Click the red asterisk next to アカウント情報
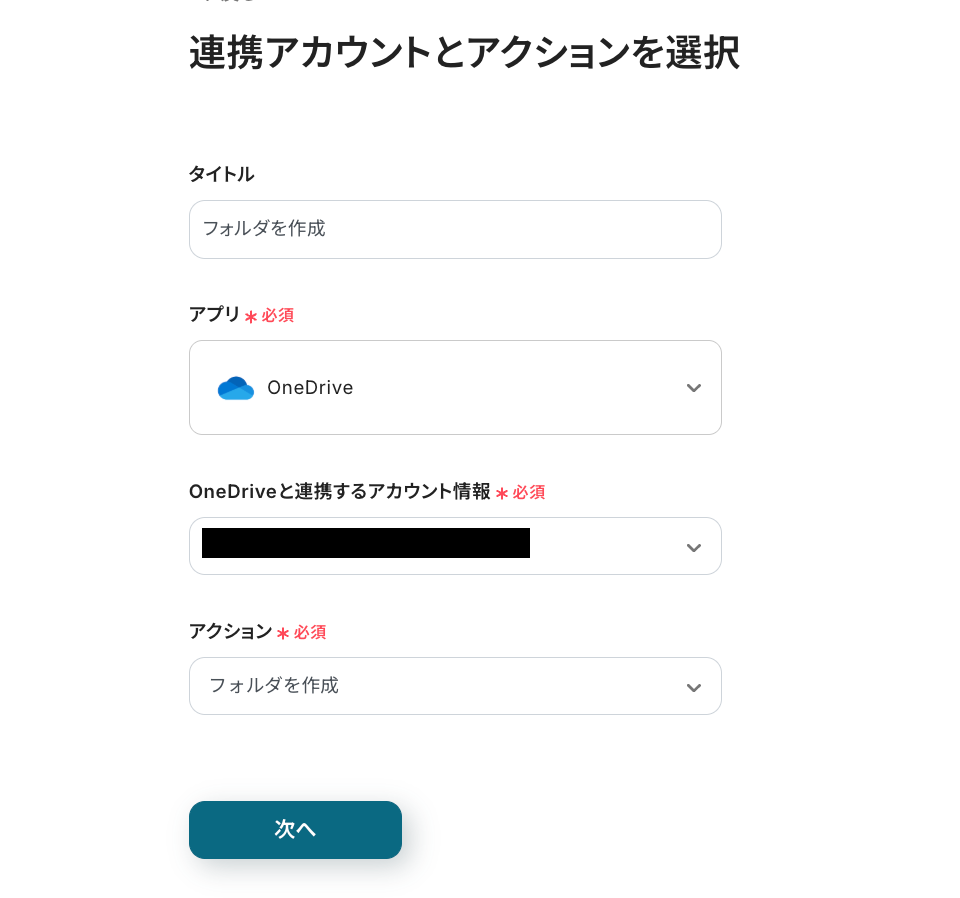Screen dimensions: 960x898 tap(502, 494)
